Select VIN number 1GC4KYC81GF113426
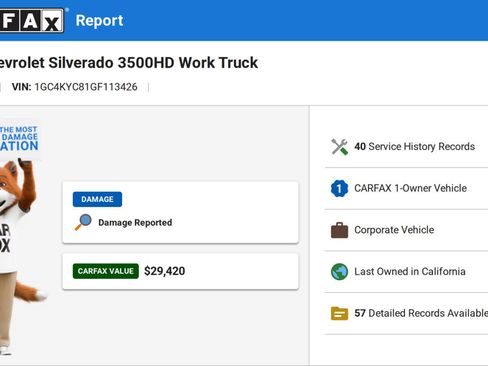488x366 pixels. pos(86,87)
